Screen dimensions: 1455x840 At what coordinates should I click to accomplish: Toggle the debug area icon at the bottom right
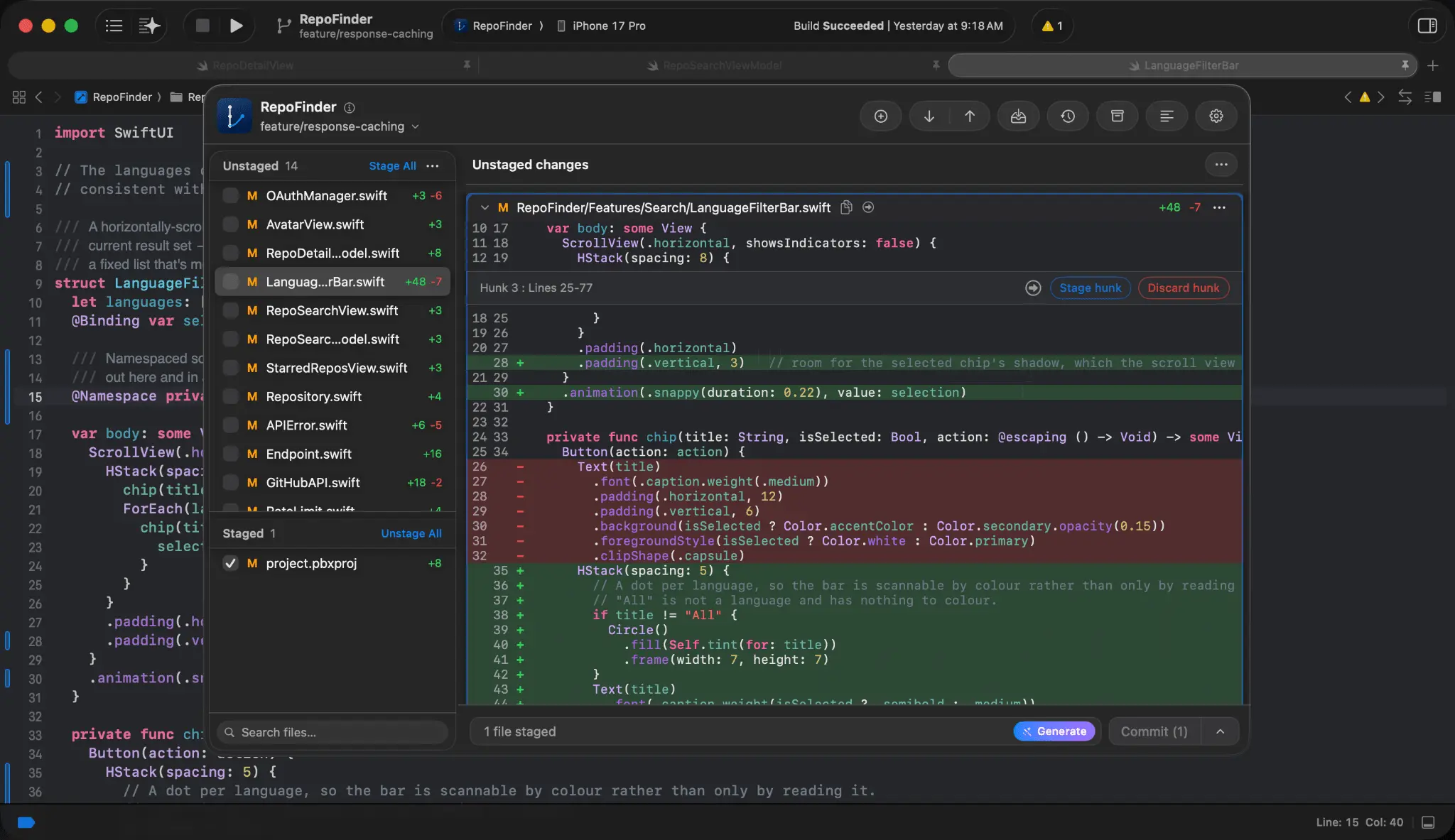tap(1428, 822)
